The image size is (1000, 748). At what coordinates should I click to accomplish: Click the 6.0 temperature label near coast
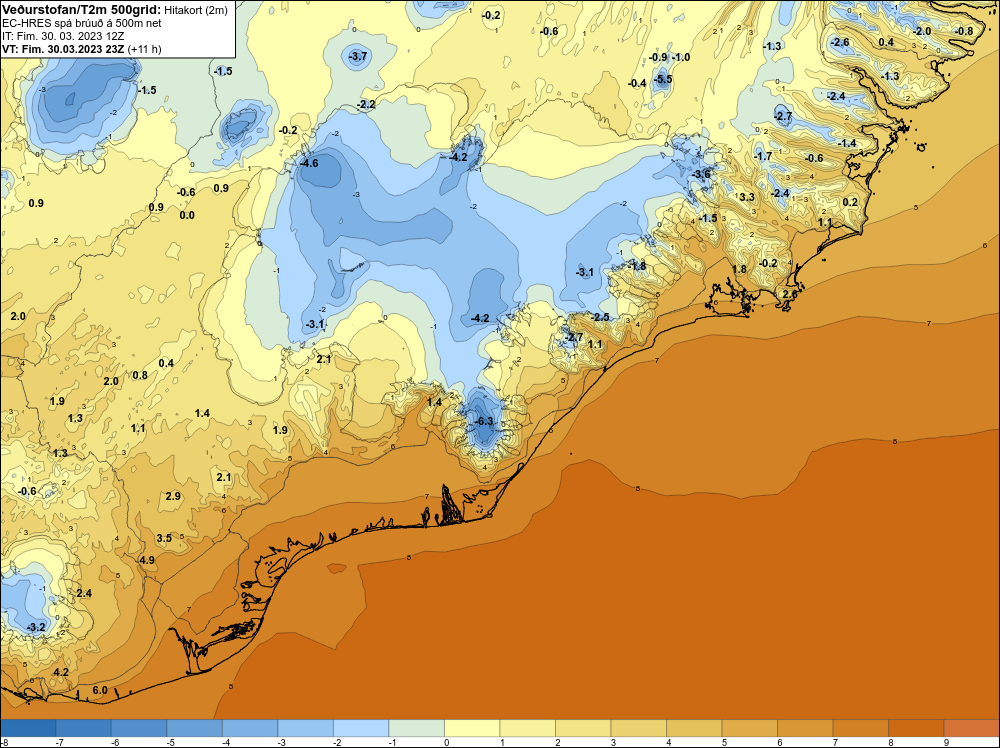click(100, 691)
